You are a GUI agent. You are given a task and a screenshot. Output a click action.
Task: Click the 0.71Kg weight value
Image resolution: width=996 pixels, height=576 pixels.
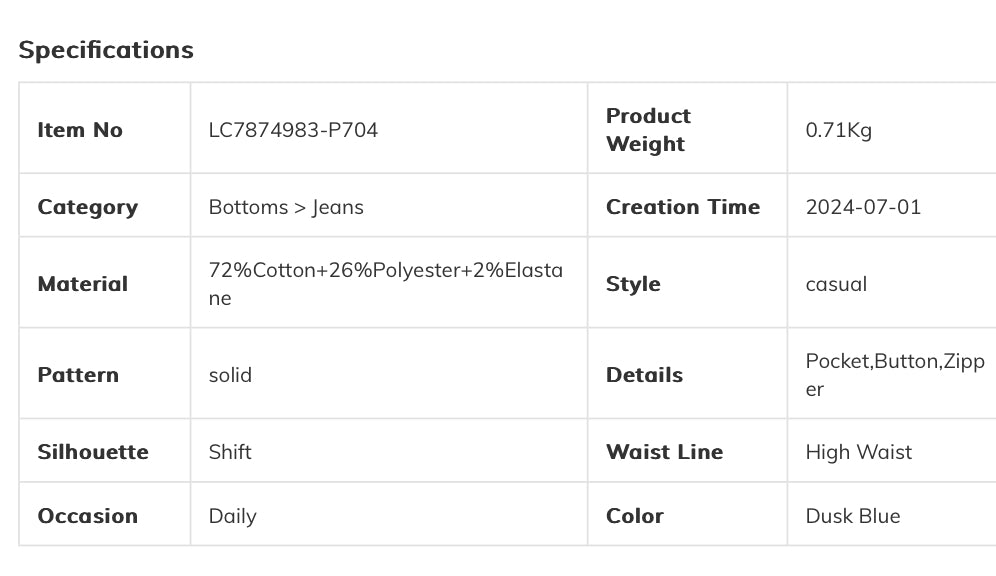838,130
